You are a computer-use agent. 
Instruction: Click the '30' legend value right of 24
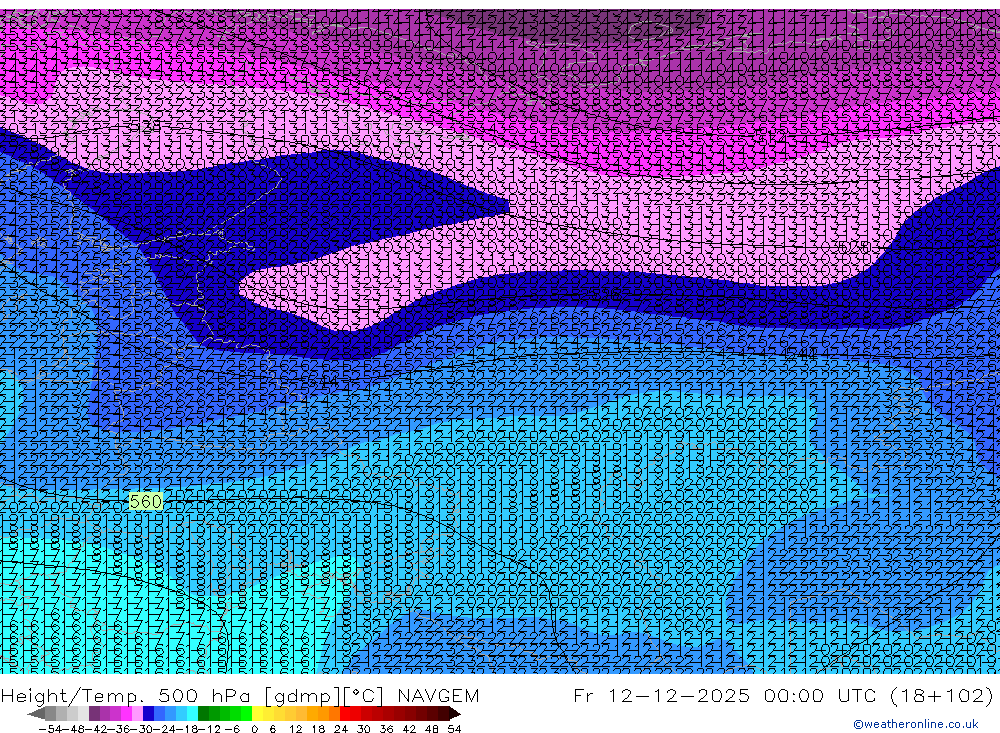tap(364, 729)
